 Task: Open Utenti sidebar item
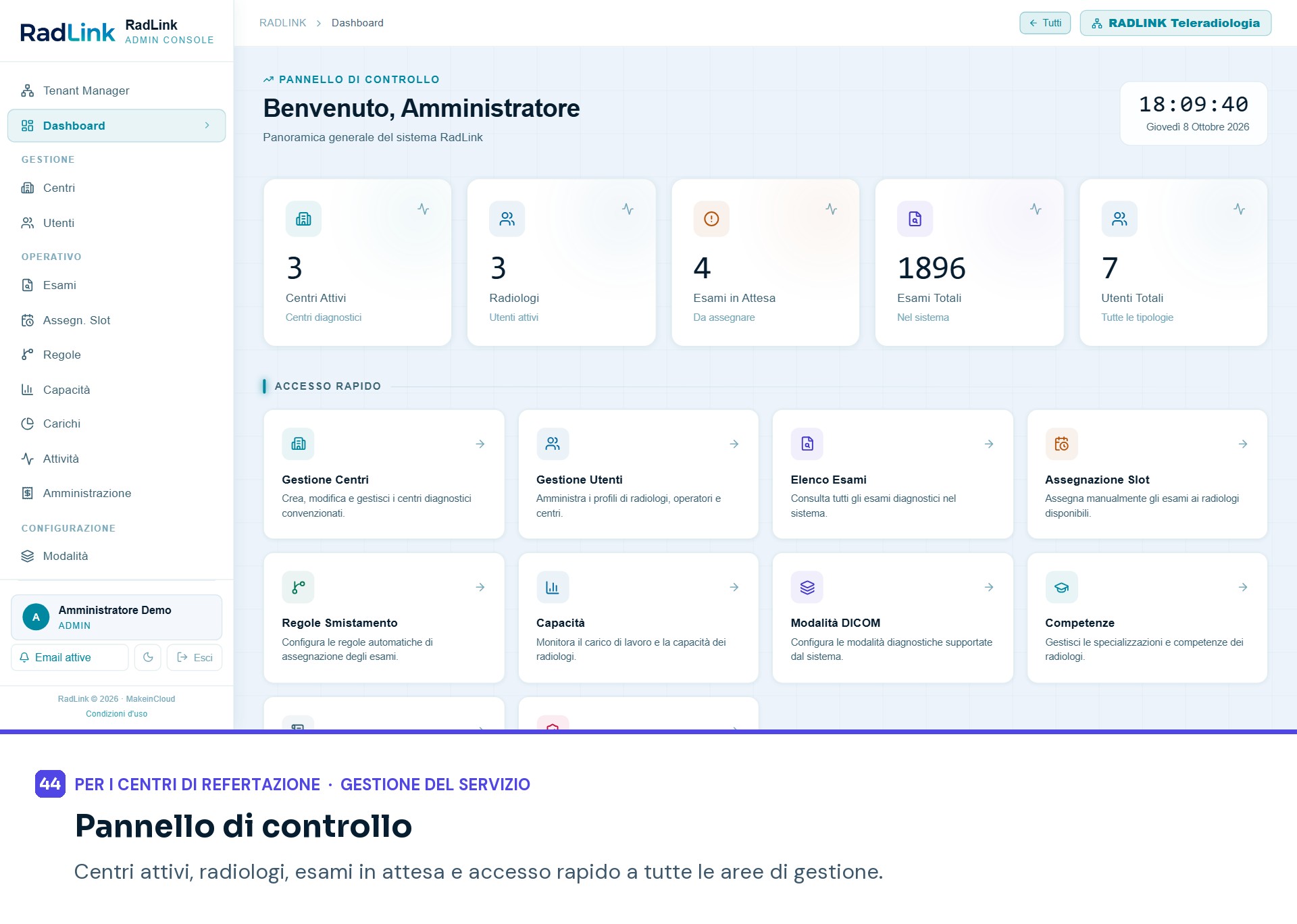tap(116, 223)
